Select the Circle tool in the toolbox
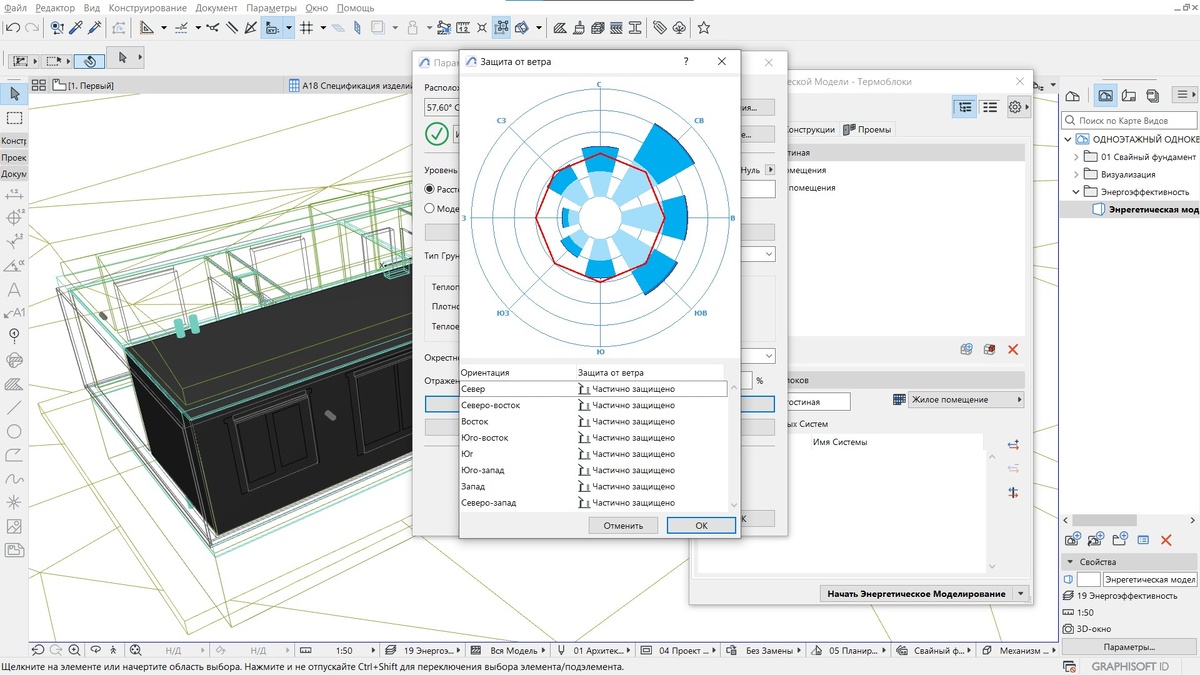1200x675 pixels. point(14,432)
